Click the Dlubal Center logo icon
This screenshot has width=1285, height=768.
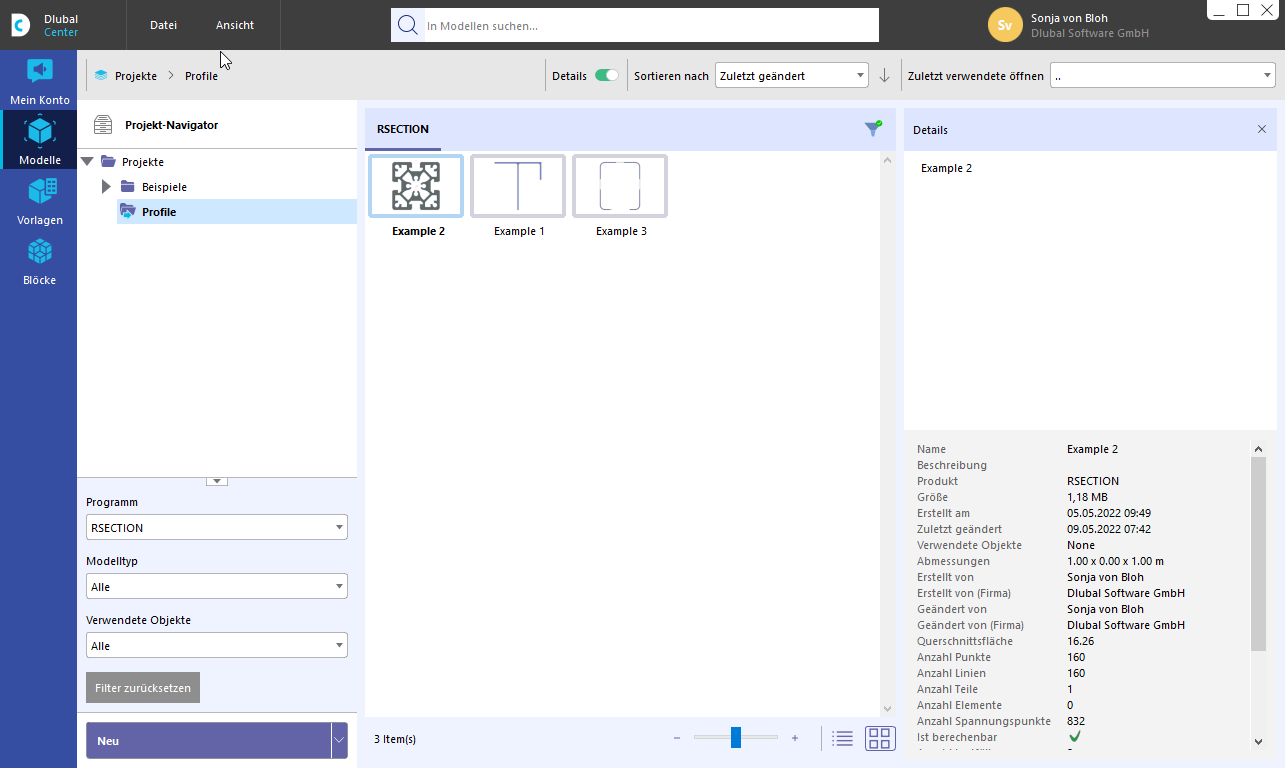pos(21,26)
